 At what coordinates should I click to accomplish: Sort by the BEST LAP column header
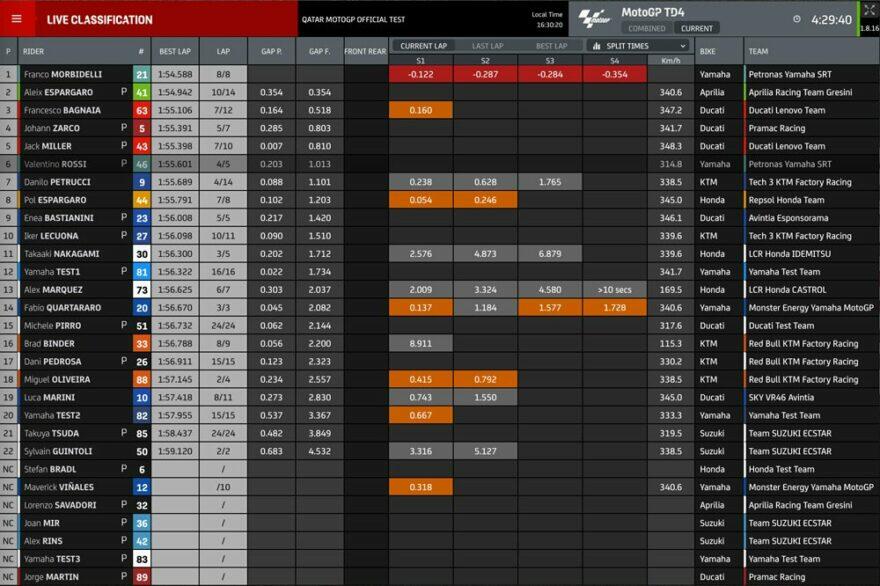(x=175, y=51)
